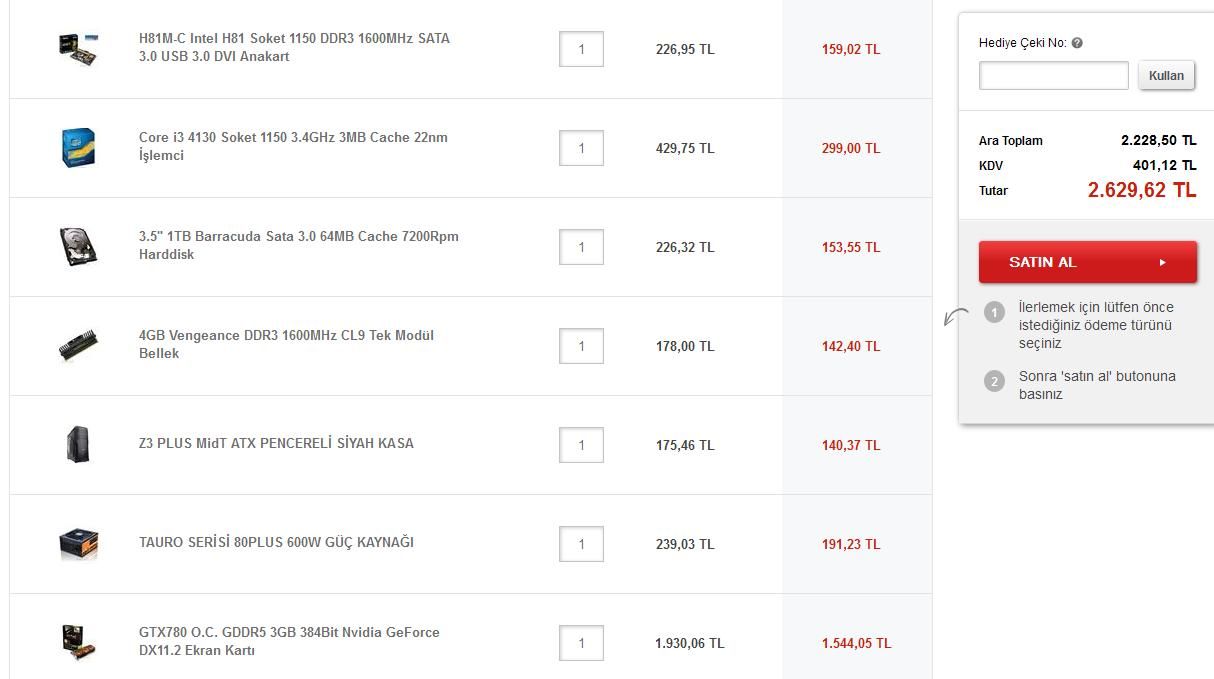1214x679 pixels.
Task: Click the help icon beside Hediye Çeki No
Action: click(1077, 43)
